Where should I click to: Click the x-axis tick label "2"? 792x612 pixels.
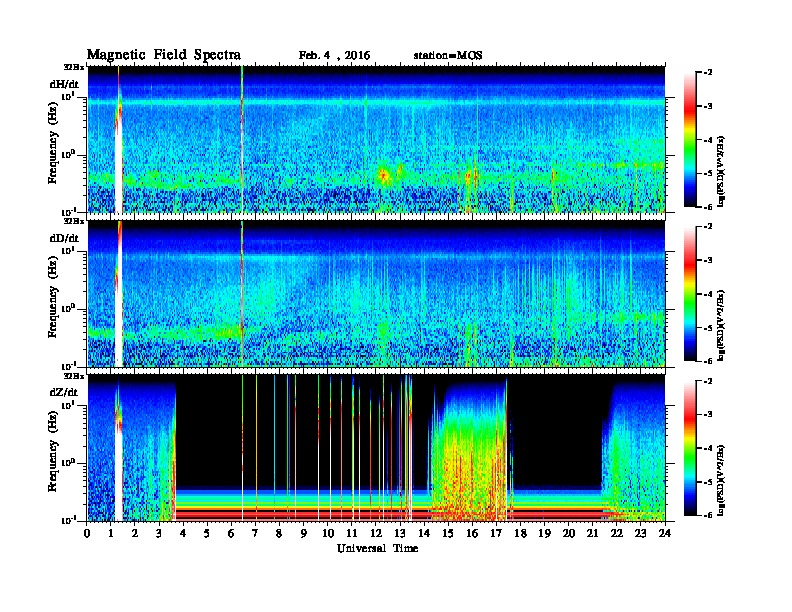click(x=135, y=533)
